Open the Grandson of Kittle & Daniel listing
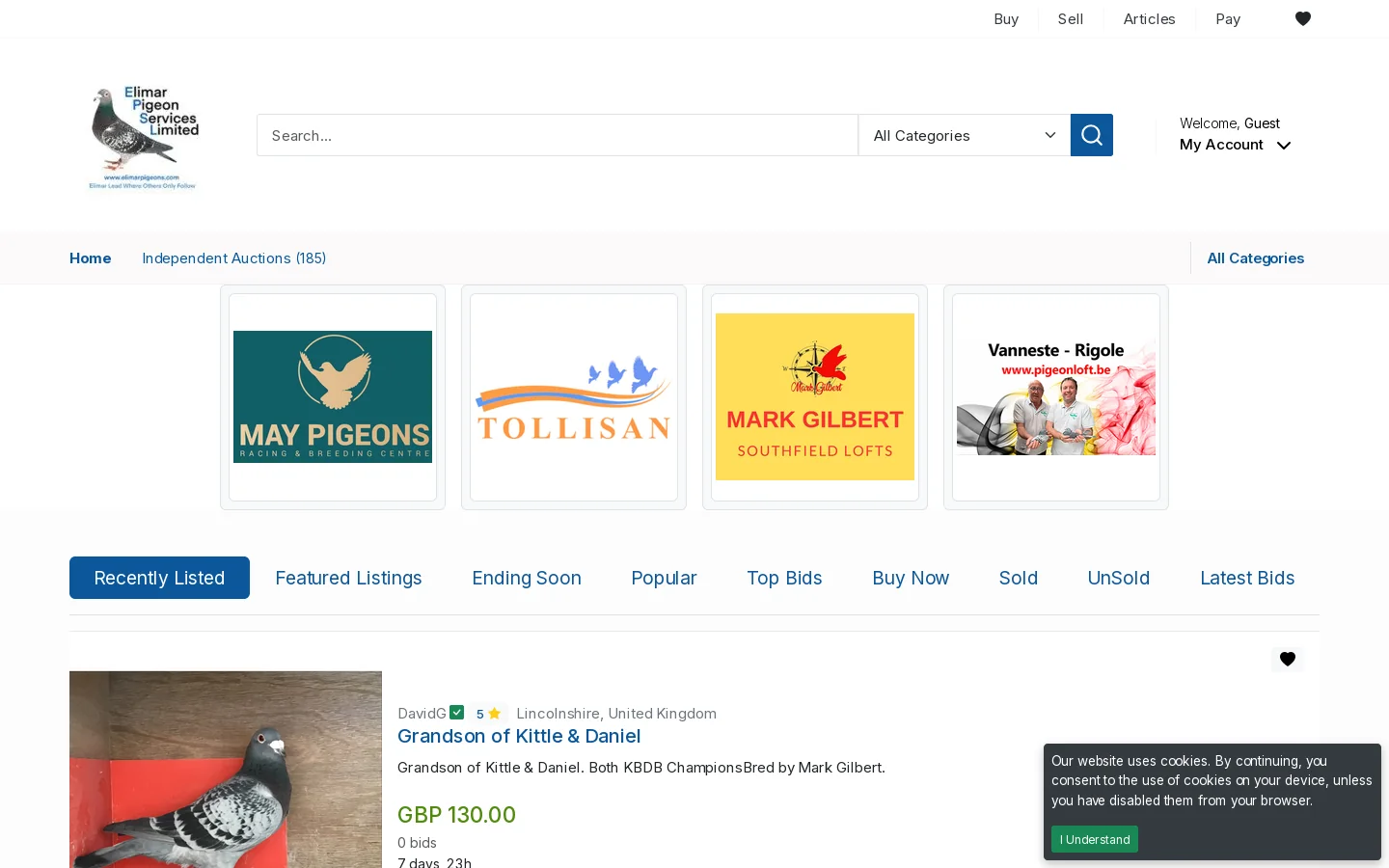The width and height of the screenshot is (1389, 868). tap(519, 736)
